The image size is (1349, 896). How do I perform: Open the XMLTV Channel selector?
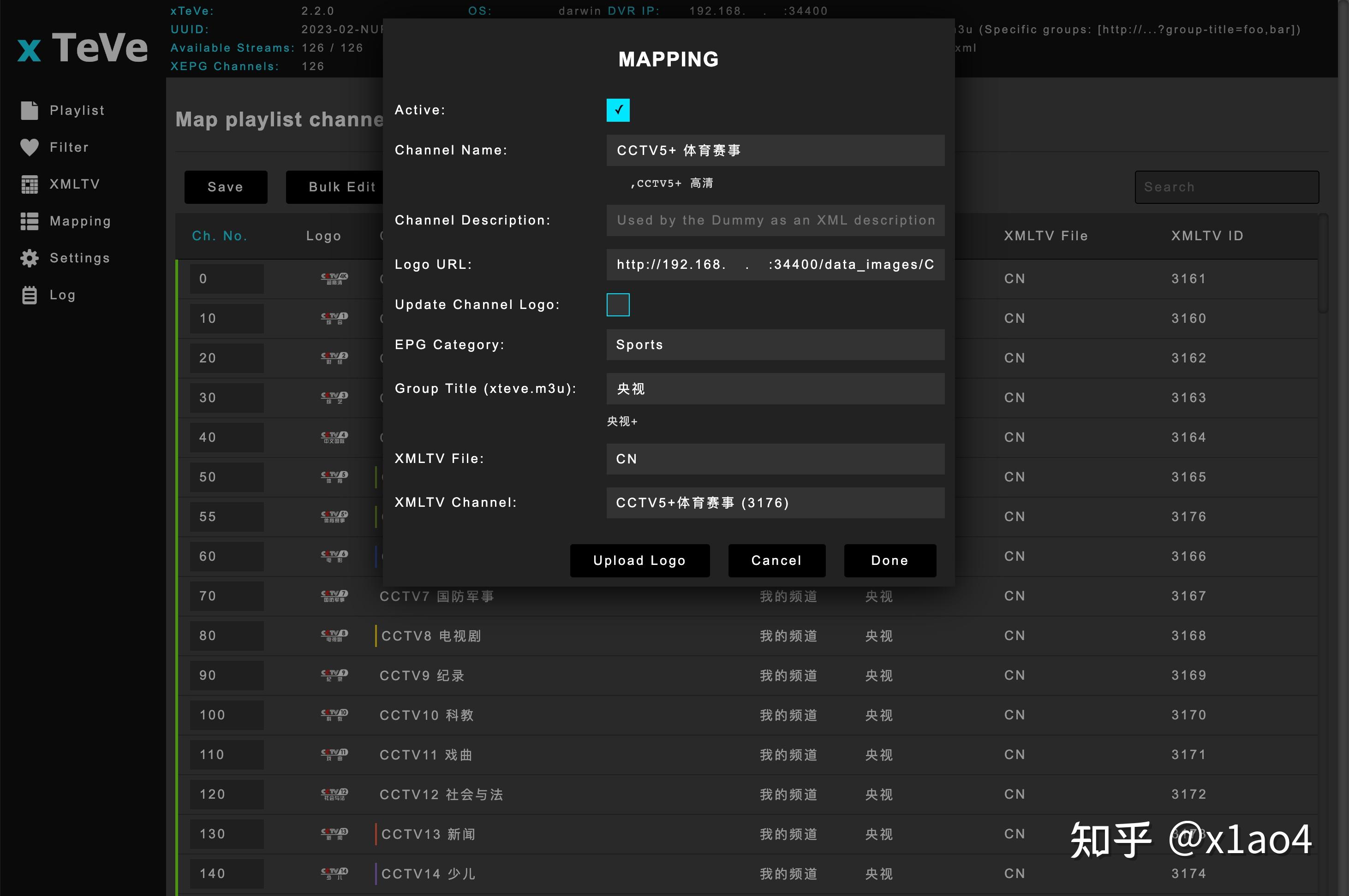click(x=775, y=503)
